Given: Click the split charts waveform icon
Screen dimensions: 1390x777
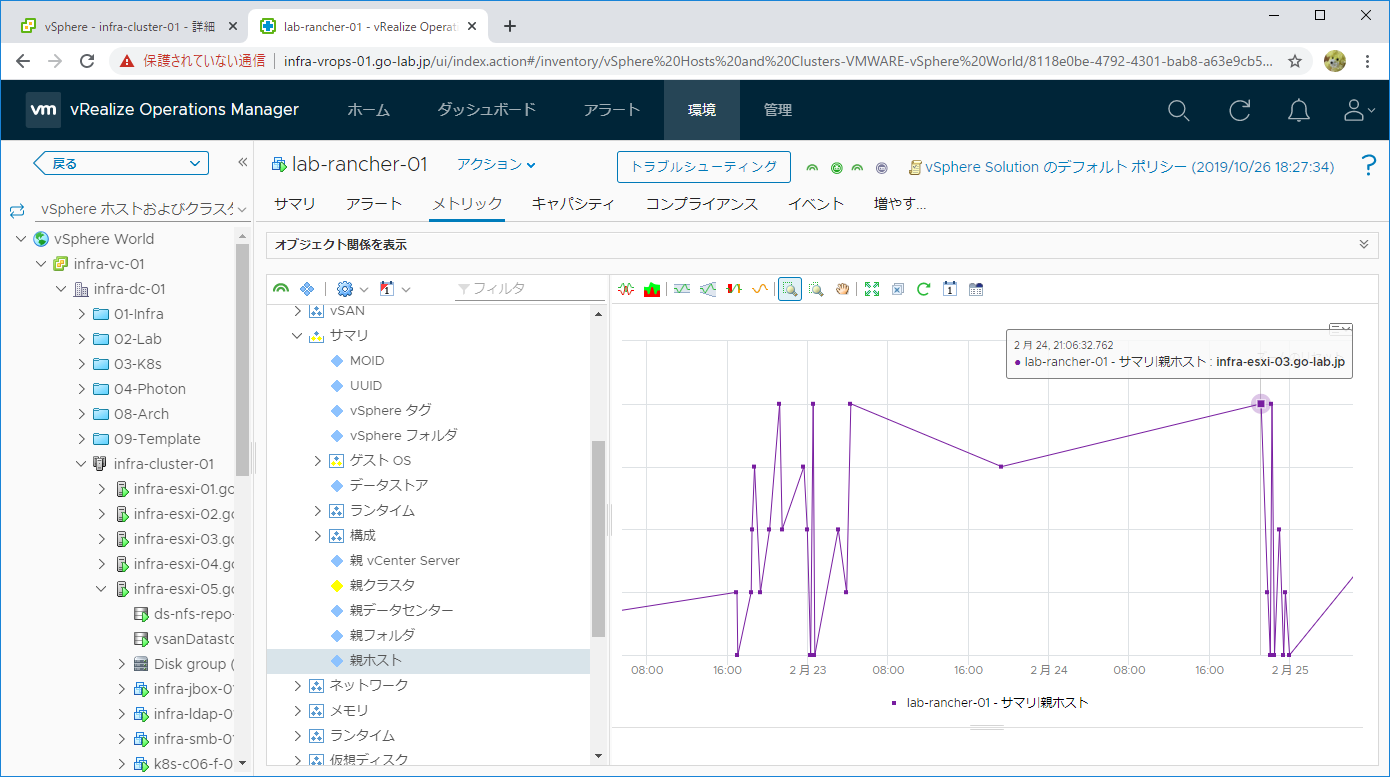Looking at the screenshot, I should (627, 289).
